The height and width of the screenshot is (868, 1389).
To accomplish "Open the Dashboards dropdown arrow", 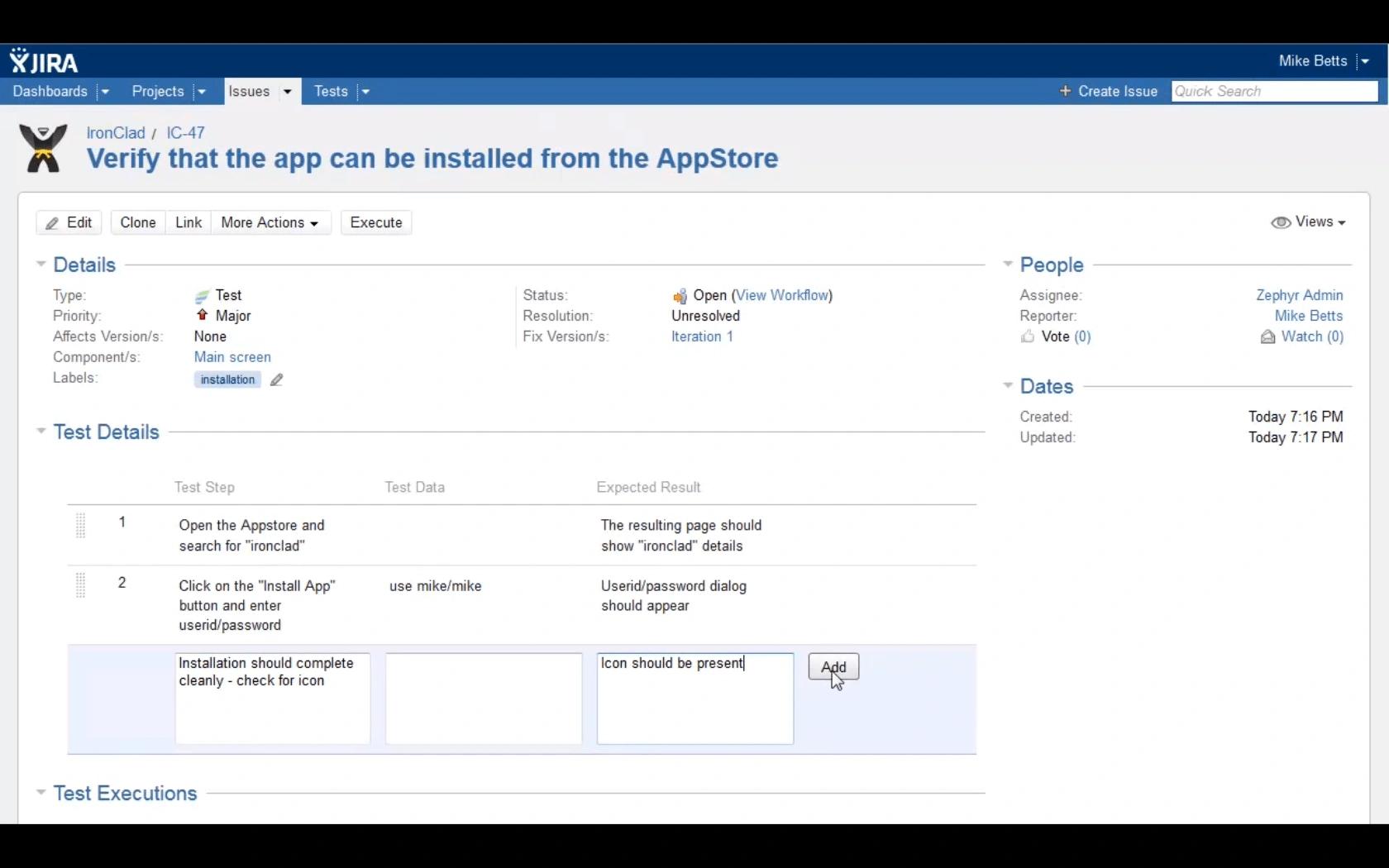I will click(x=105, y=92).
